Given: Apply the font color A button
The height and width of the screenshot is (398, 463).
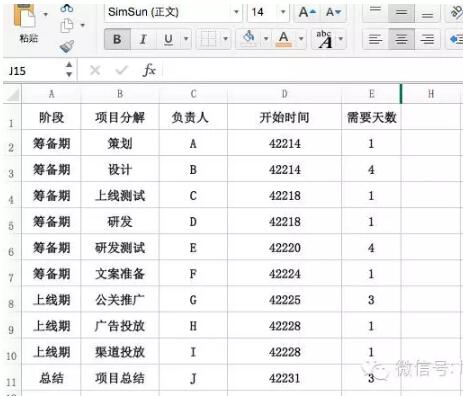Looking at the screenshot, I should coord(284,39).
